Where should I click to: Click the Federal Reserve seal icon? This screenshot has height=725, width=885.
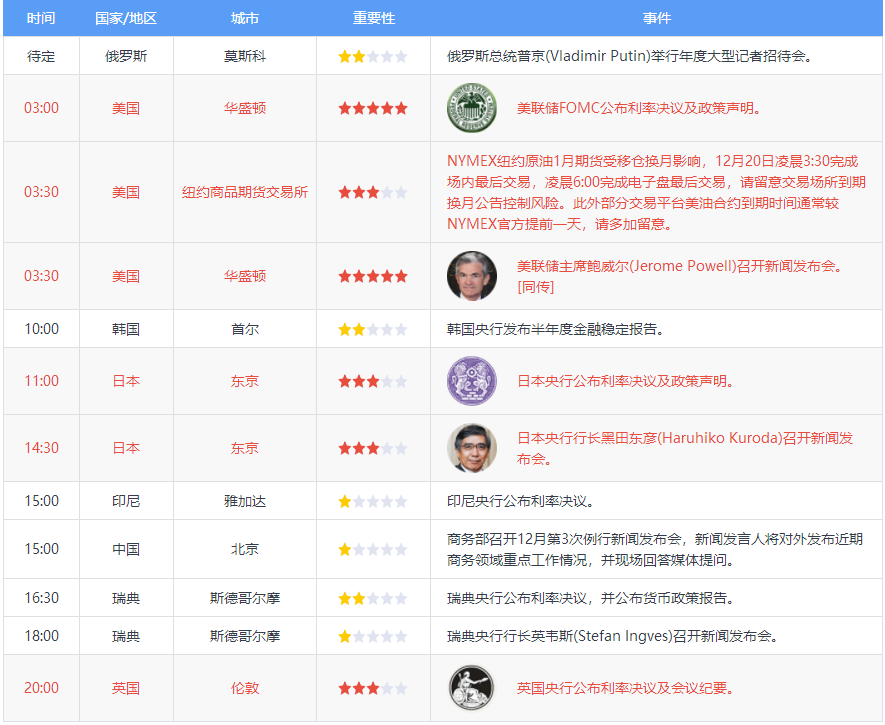click(472, 108)
